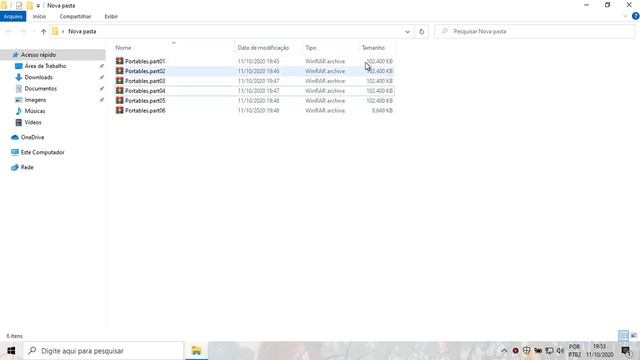Open the Exibir ribbon tab
Image resolution: width=640 pixels, height=360 pixels.
coord(111,16)
